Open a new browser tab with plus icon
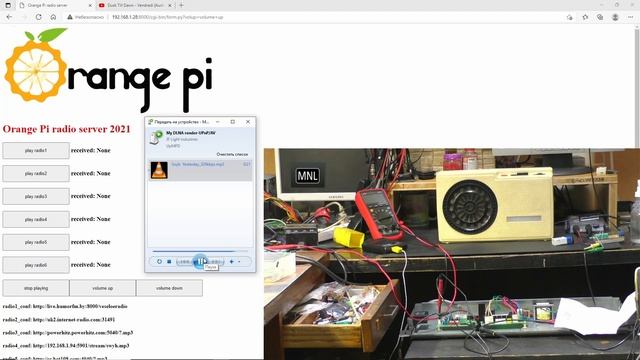The height and width of the screenshot is (360, 640). (x=181, y=5)
